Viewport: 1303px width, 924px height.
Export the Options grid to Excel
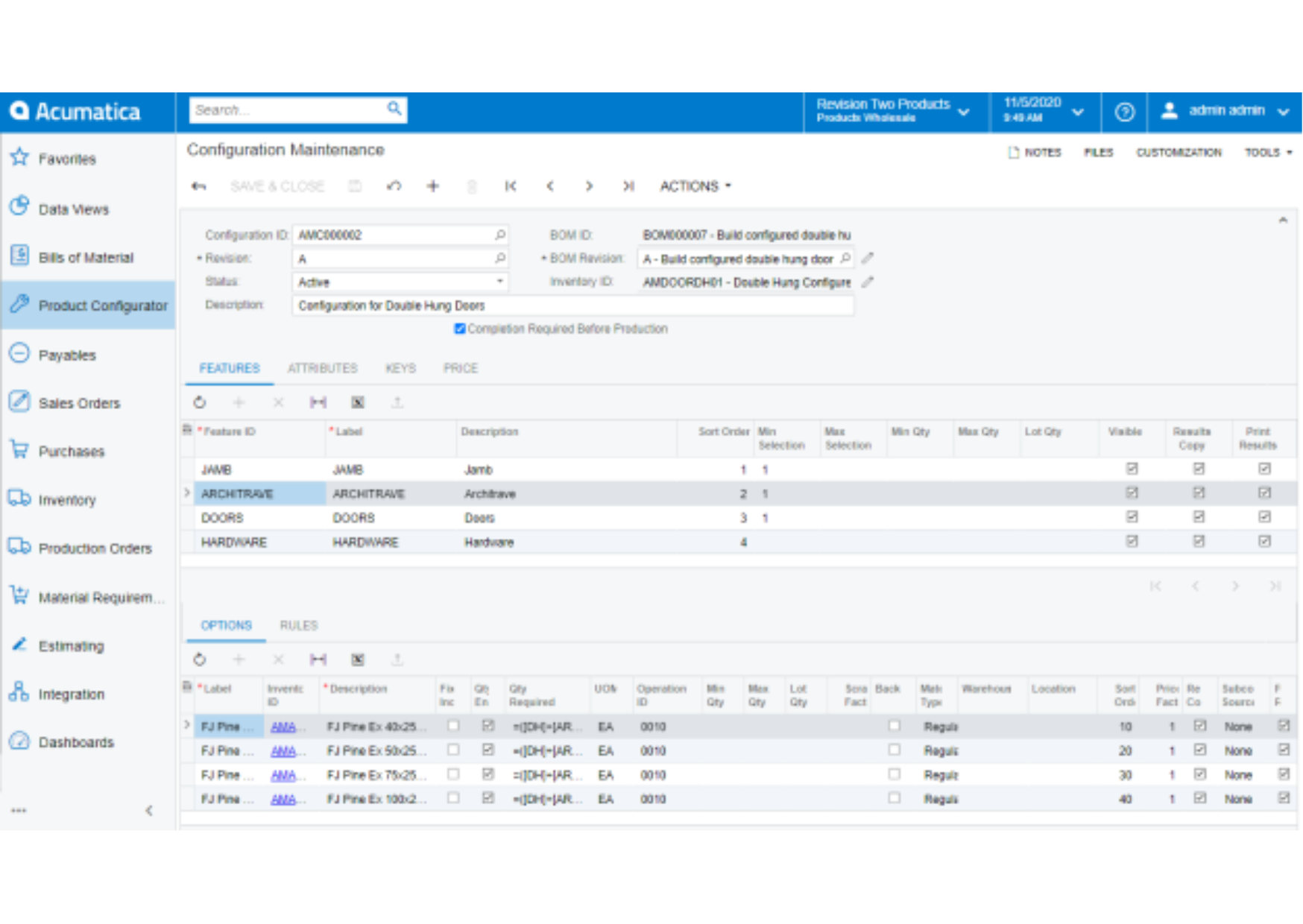[x=358, y=659]
